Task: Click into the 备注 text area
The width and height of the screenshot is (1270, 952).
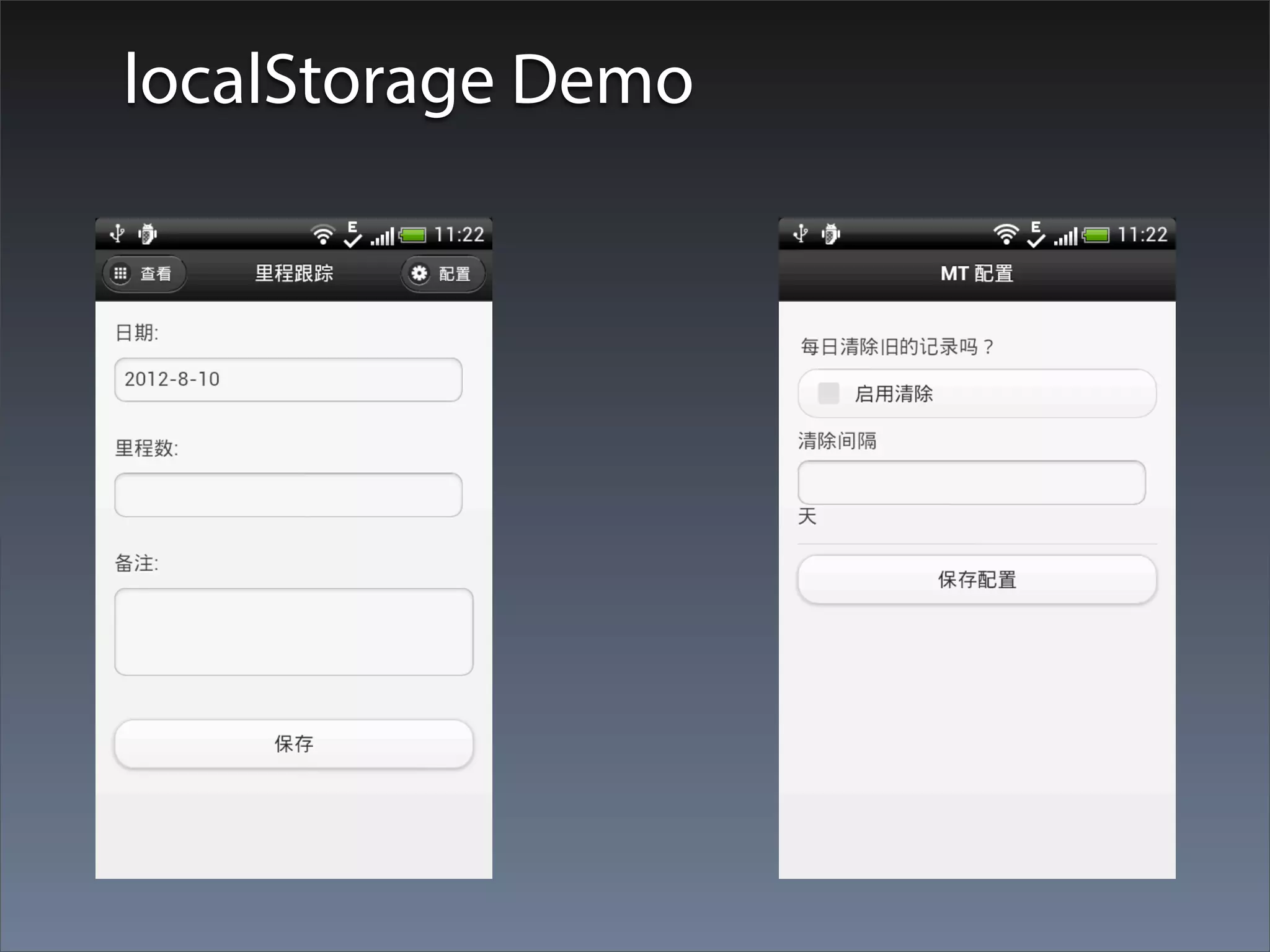Action: [294, 632]
